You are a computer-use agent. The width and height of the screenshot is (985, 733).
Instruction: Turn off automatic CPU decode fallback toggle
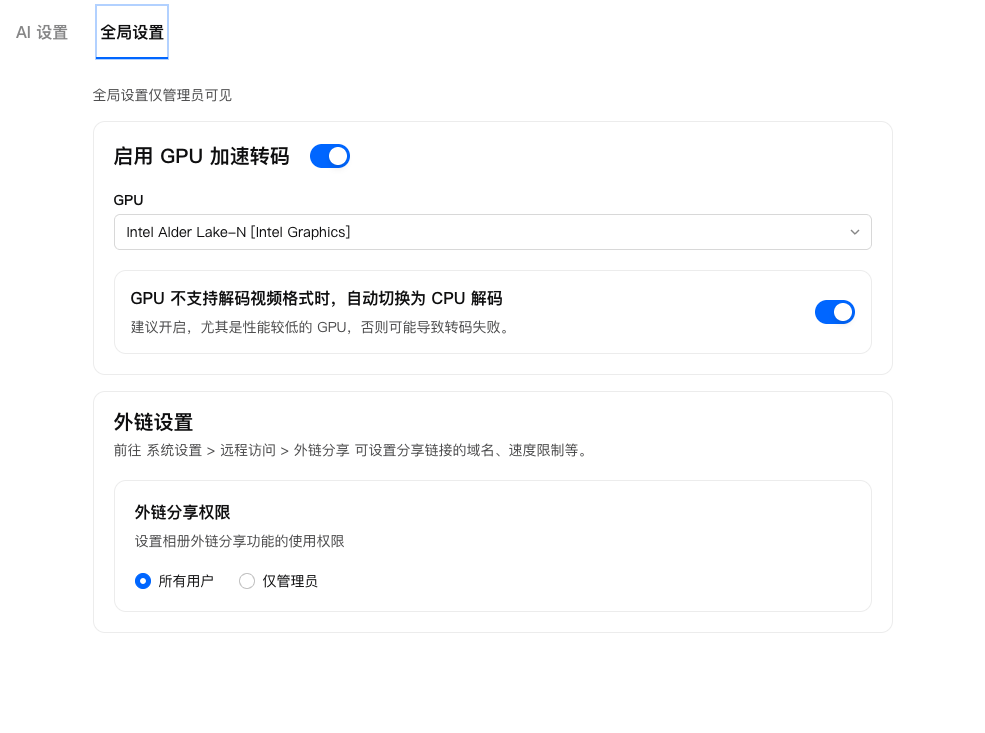click(835, 311)
